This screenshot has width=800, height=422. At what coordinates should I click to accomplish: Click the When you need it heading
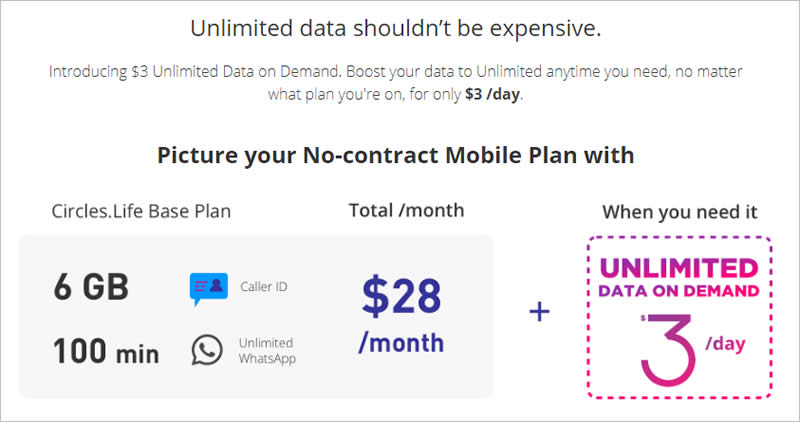coord(680,212)
